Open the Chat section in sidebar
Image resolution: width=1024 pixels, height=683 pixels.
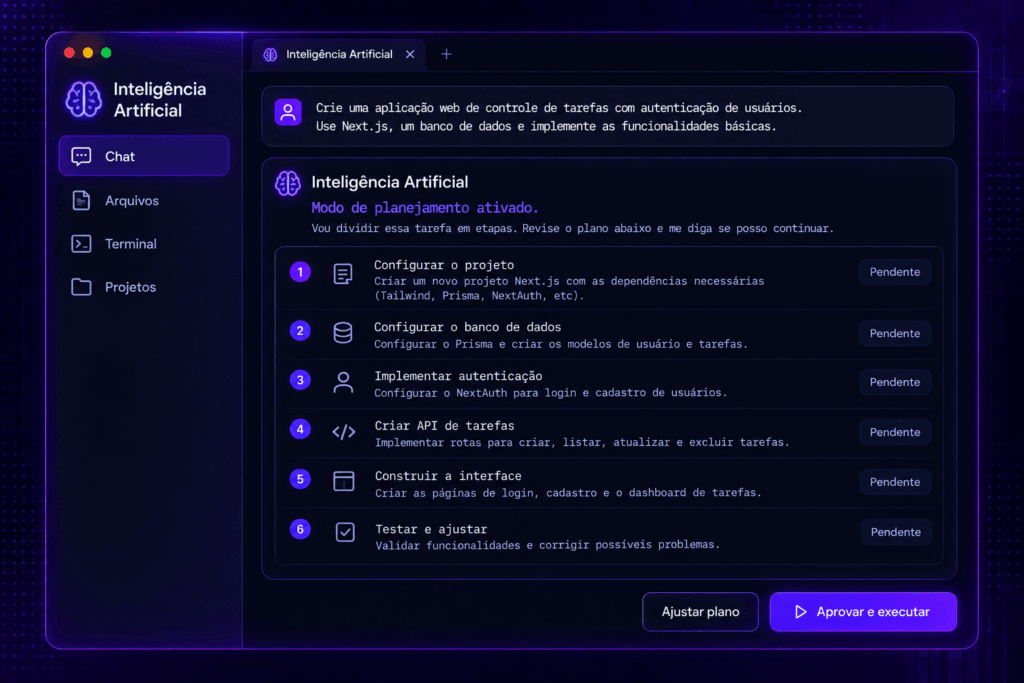pyautogui.click(x=144, y=156)
